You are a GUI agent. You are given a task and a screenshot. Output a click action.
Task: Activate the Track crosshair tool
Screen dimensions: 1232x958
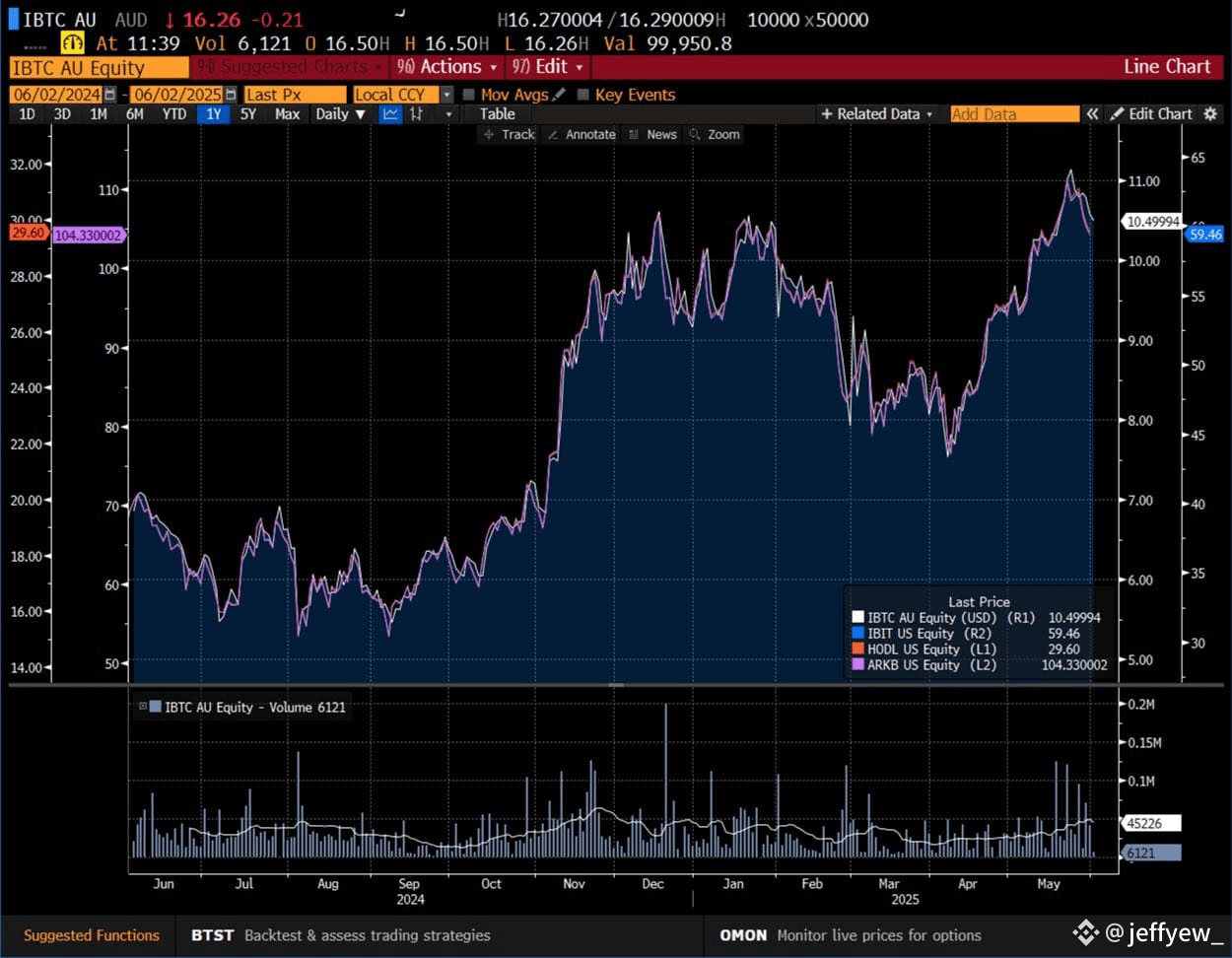510,135
